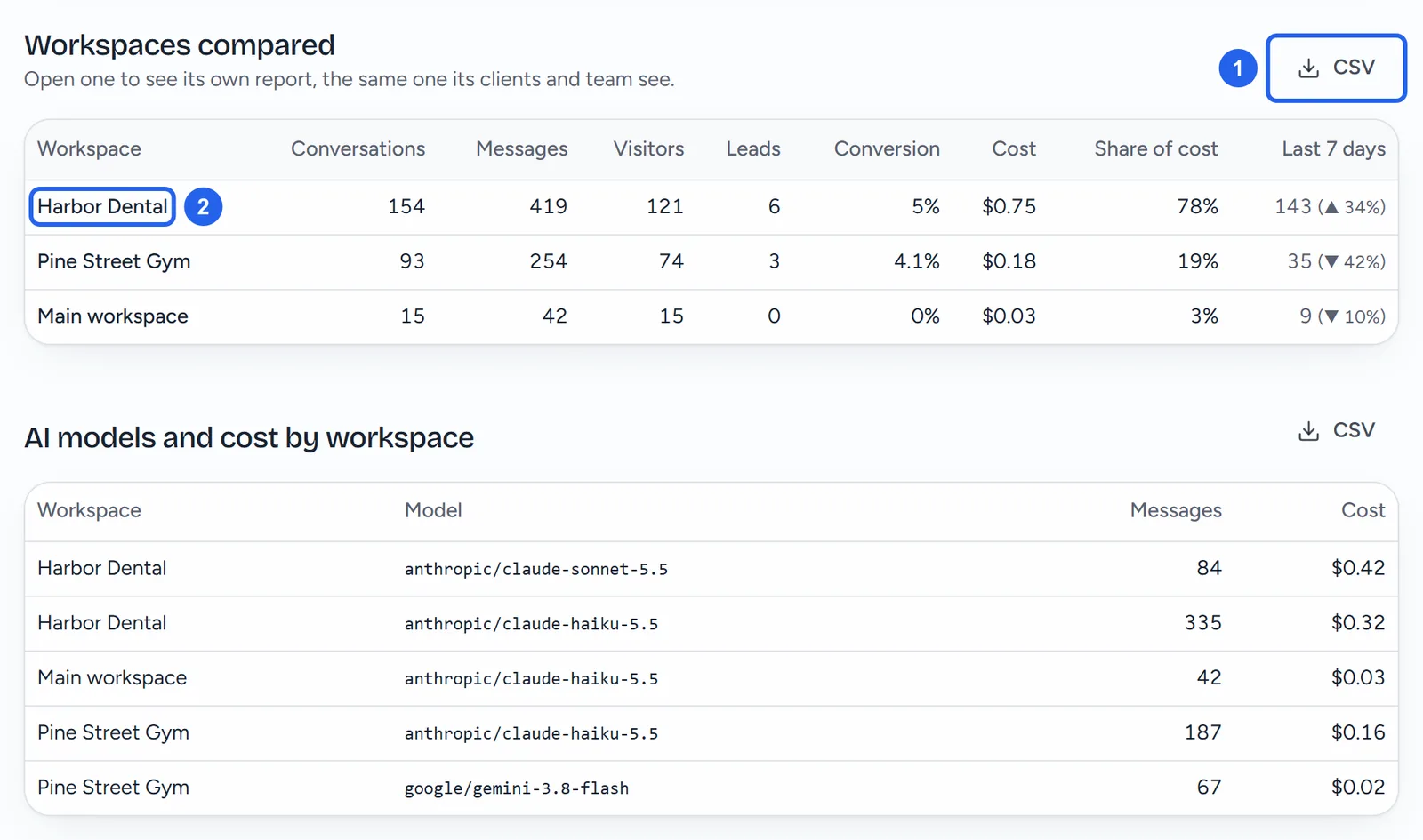Select the 78% share of cost
This screenshot has width=1423, height=840.
pos(1198,206)
